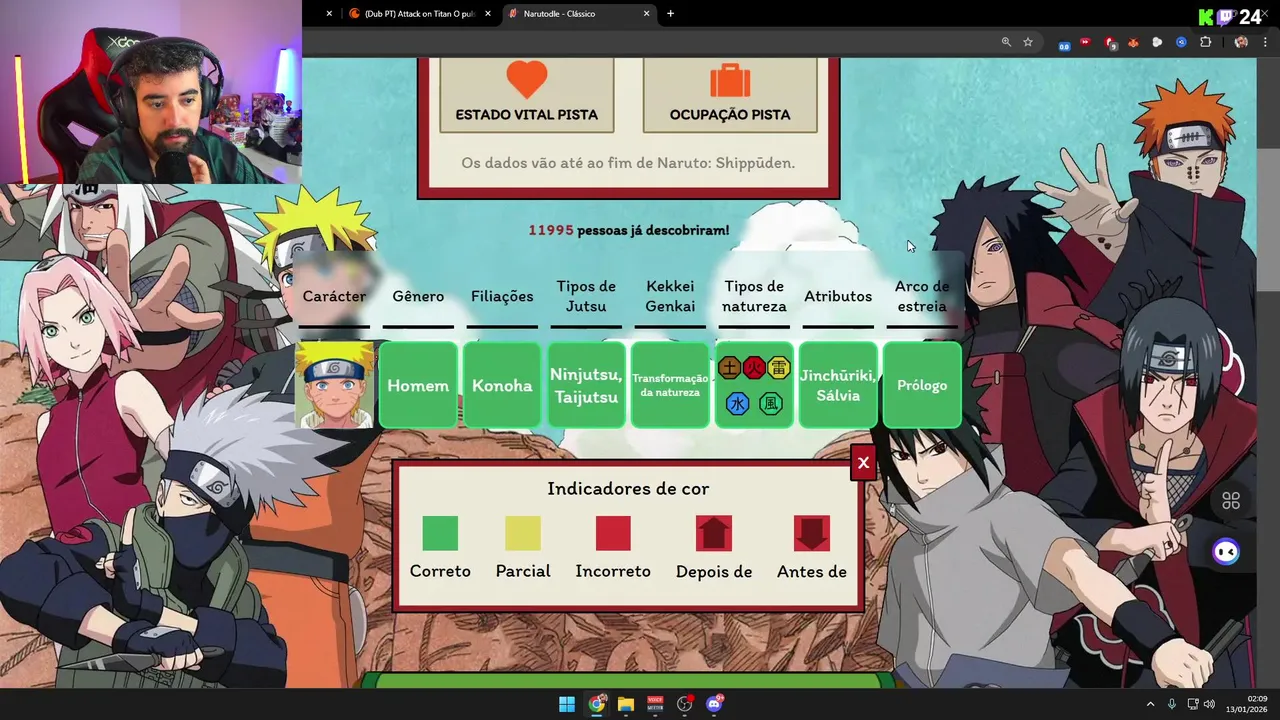This screenshot has width=1280, height=720.
Task: Click the Naruto character portrait tile
Action: (x=335, y=385)
